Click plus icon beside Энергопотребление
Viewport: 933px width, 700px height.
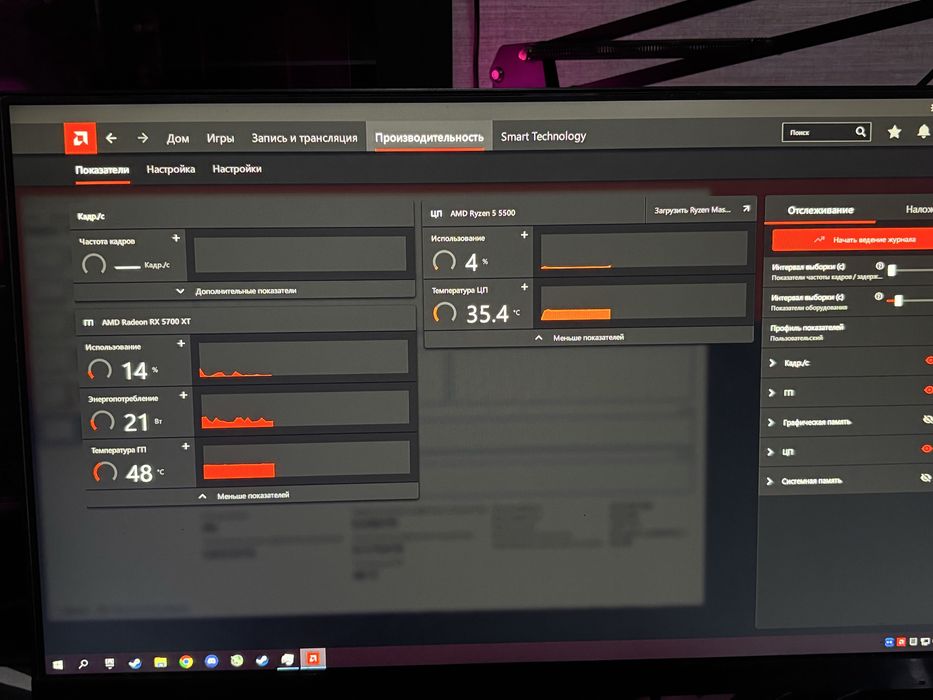click(183, 395)
